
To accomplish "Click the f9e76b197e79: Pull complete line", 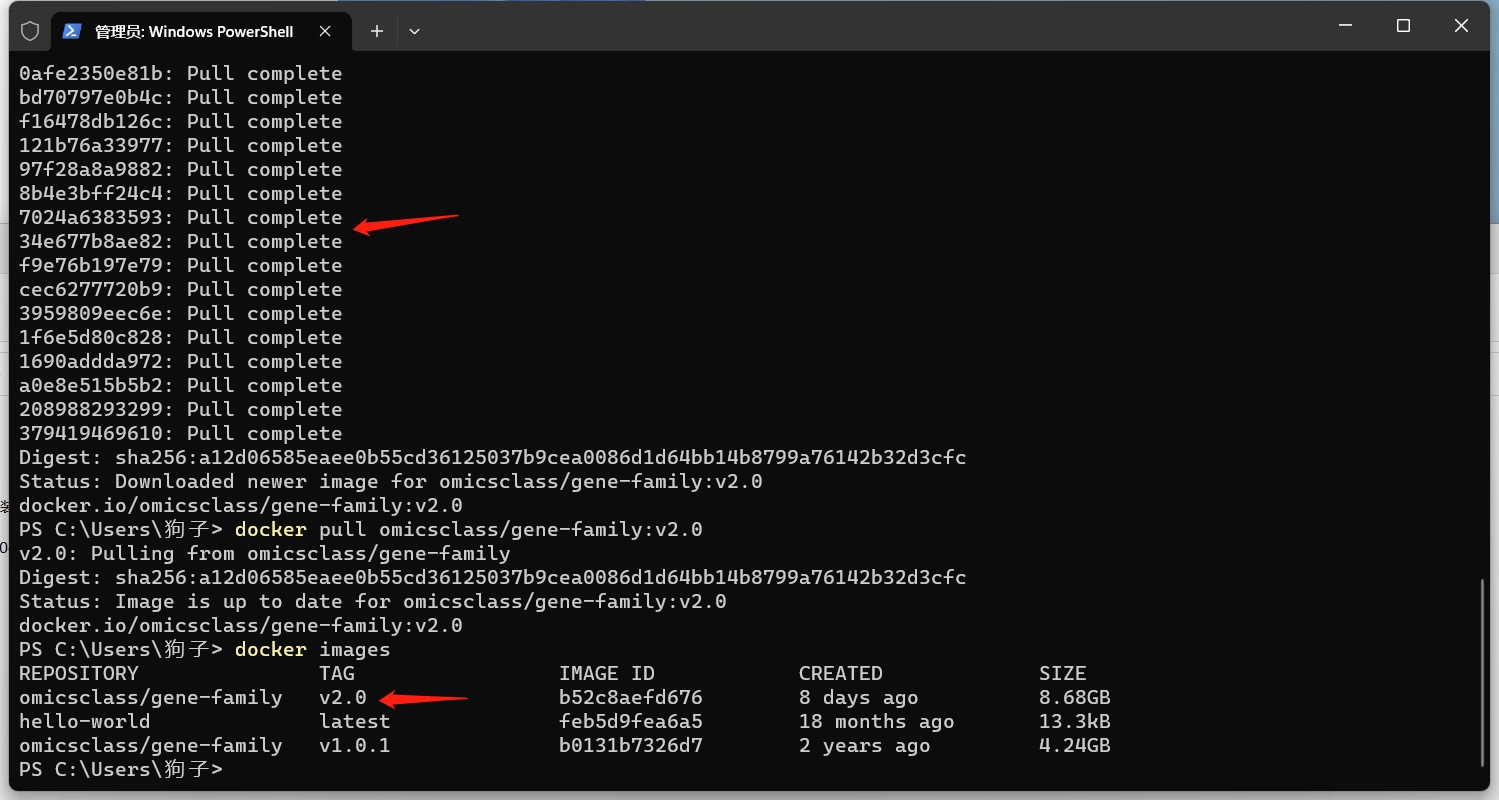I will (180, 266).
